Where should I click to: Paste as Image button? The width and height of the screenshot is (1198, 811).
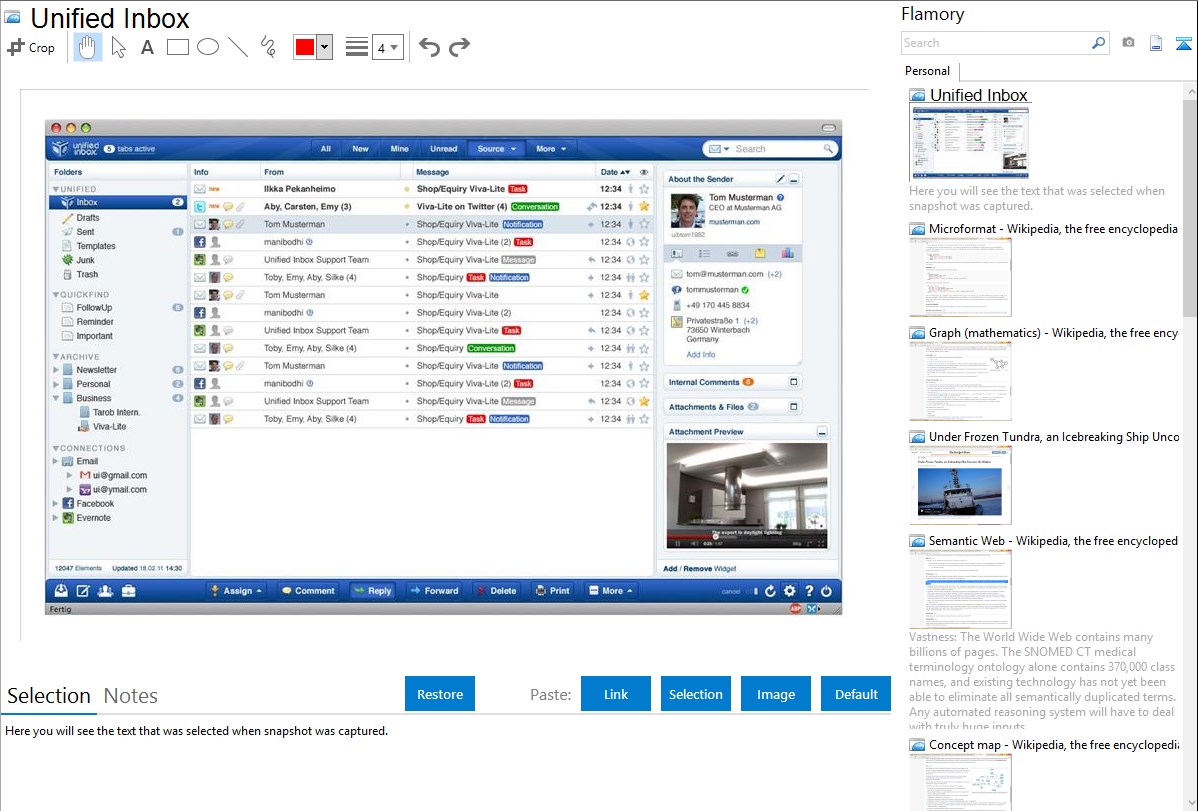775,694
